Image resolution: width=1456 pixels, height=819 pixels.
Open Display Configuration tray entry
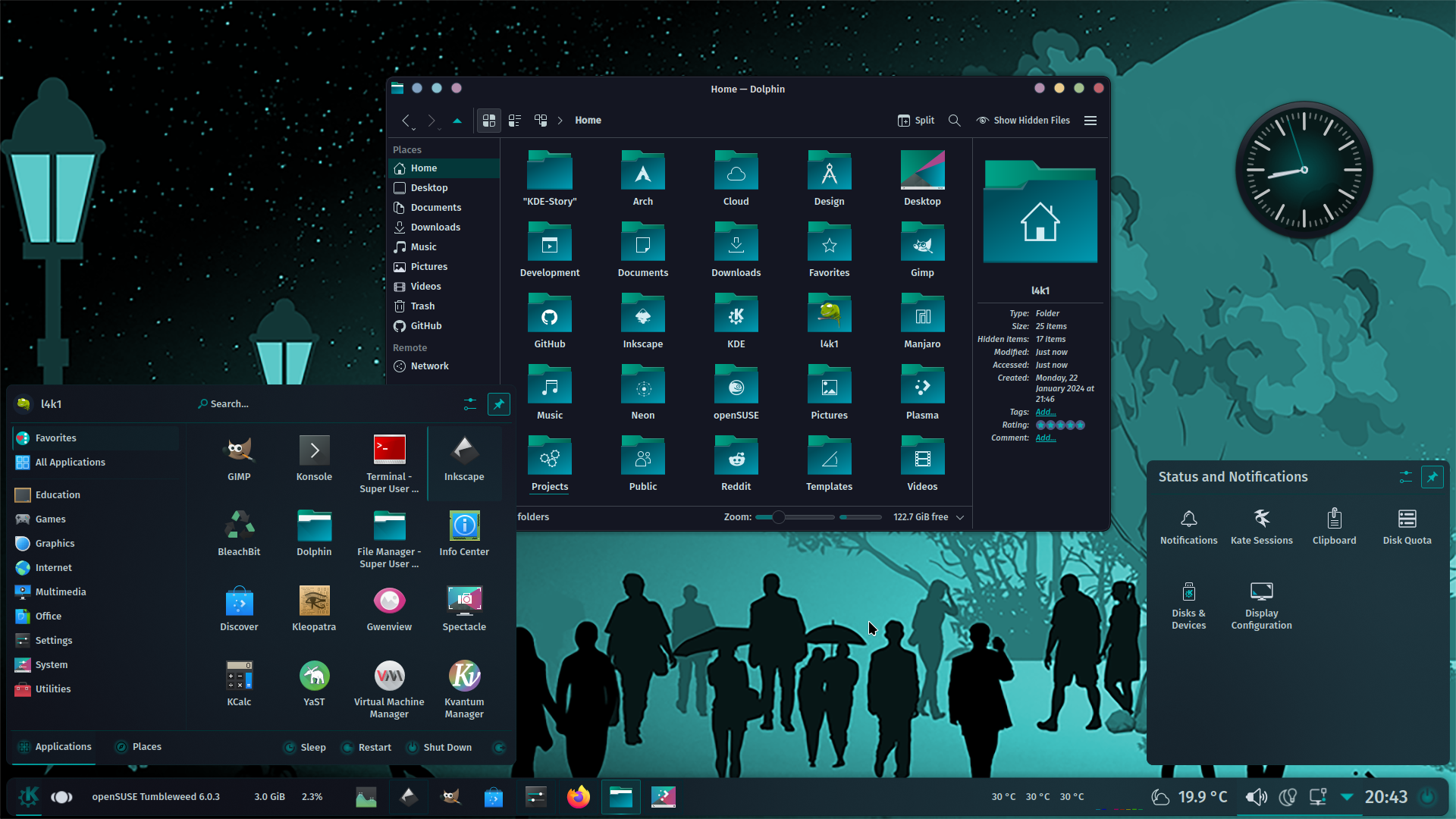coord(1261,605)
